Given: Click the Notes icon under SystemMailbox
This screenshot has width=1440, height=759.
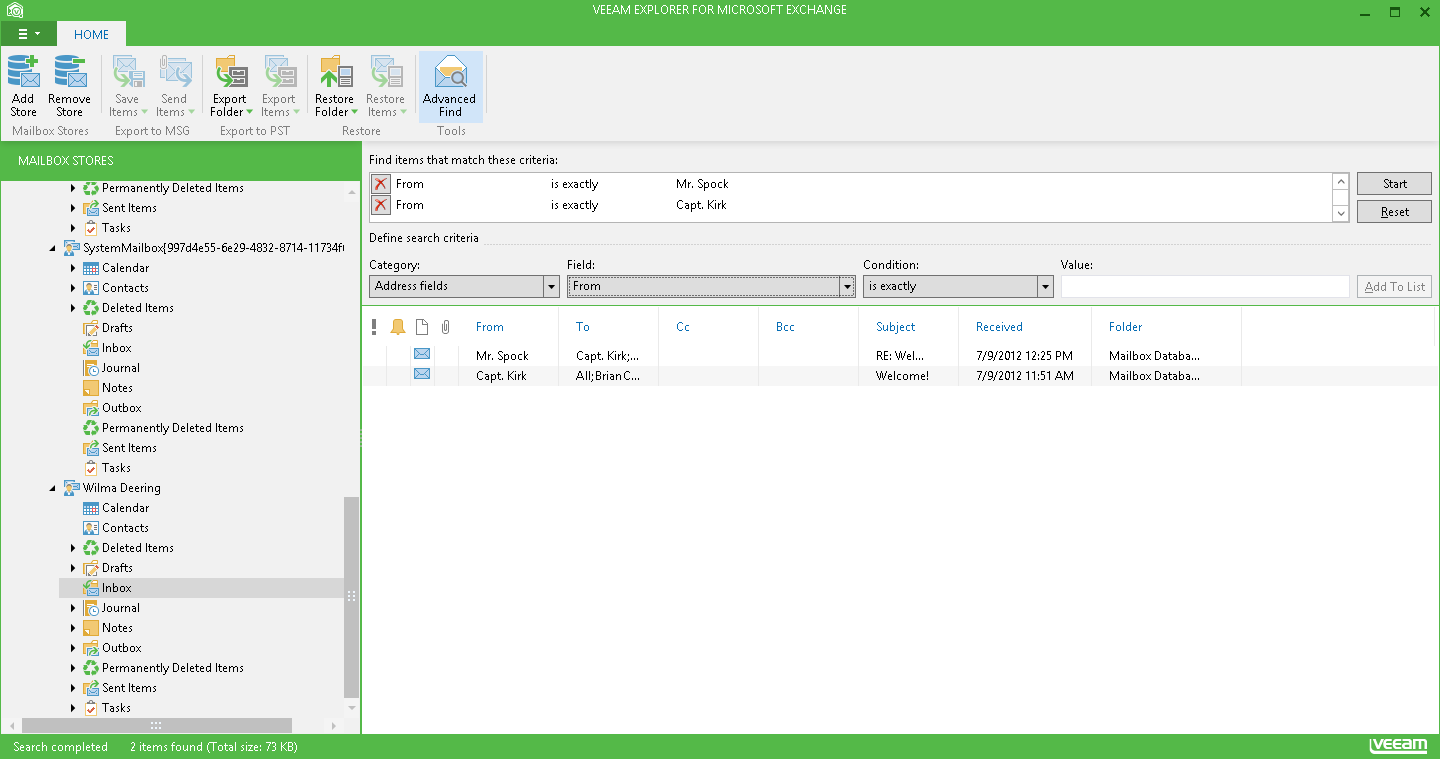Looking at the screenshot, I should click(x=91, y=388).
